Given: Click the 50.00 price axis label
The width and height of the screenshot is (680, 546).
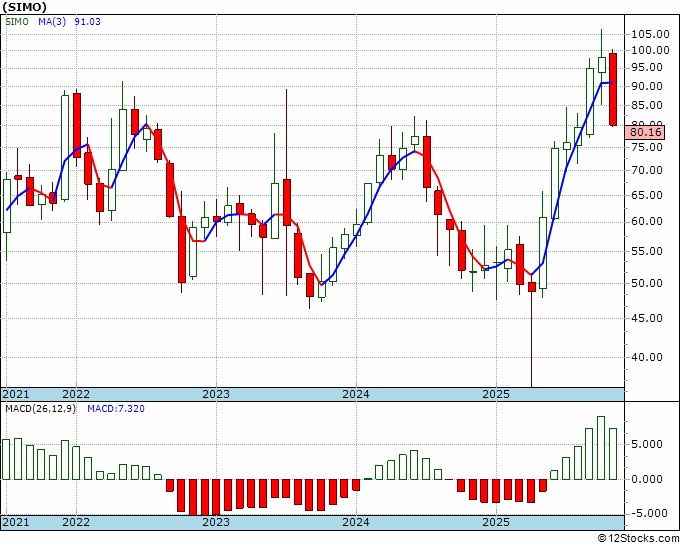Looking at the screenshot, I should click(647, 284).
